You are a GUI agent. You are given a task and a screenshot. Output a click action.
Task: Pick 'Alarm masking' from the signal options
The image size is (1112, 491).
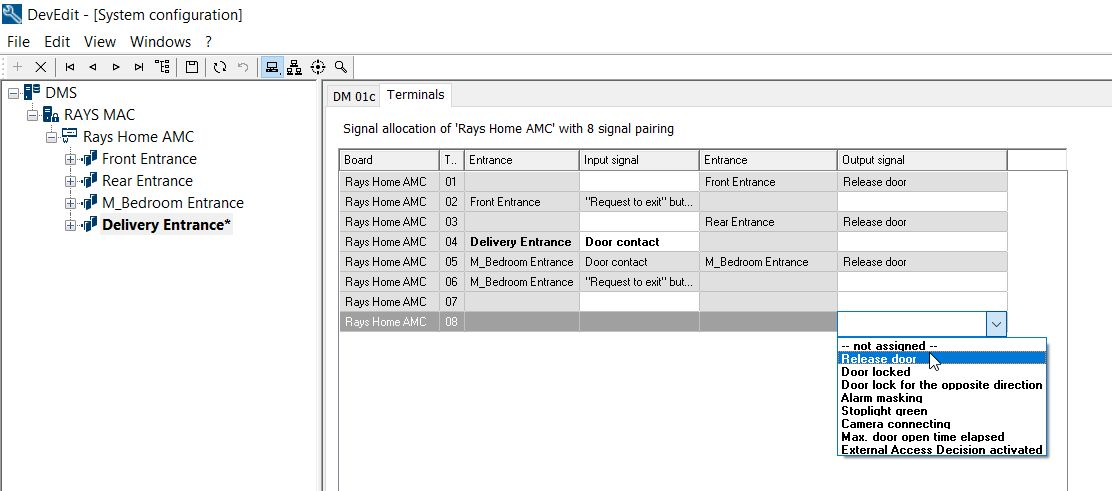[883, 398]
